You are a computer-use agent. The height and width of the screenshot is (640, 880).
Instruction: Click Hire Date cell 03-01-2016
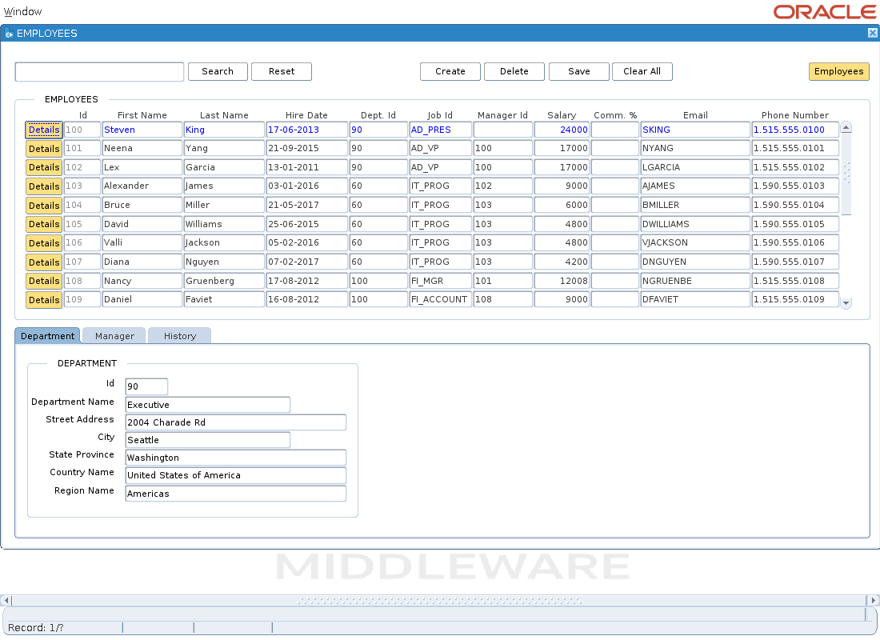tap(306, 186)
